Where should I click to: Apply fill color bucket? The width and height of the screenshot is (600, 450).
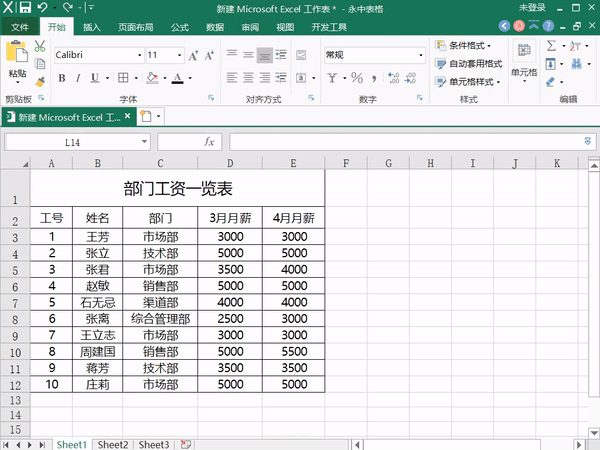pos(152,78)
